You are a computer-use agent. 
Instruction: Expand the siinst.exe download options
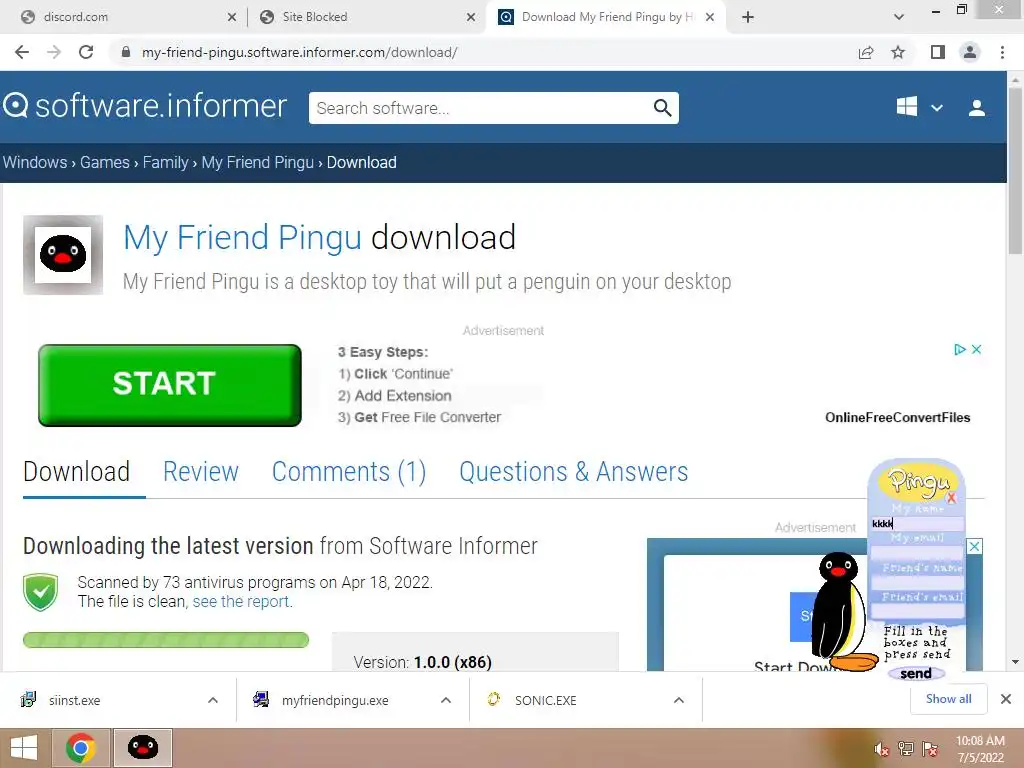[x=213, y=700]
